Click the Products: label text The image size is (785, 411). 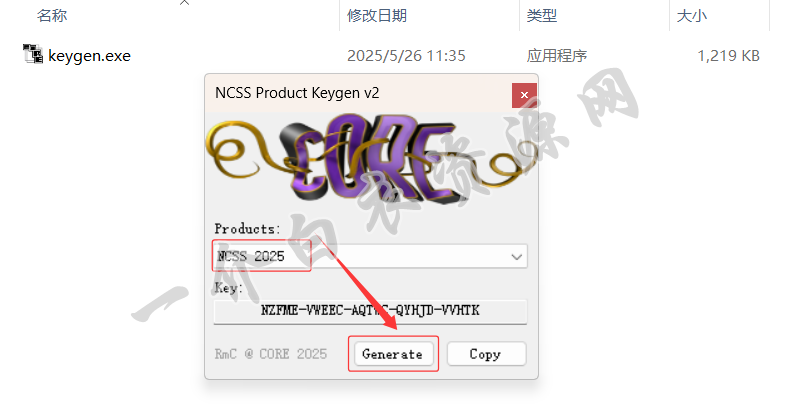tap(247, 229)
